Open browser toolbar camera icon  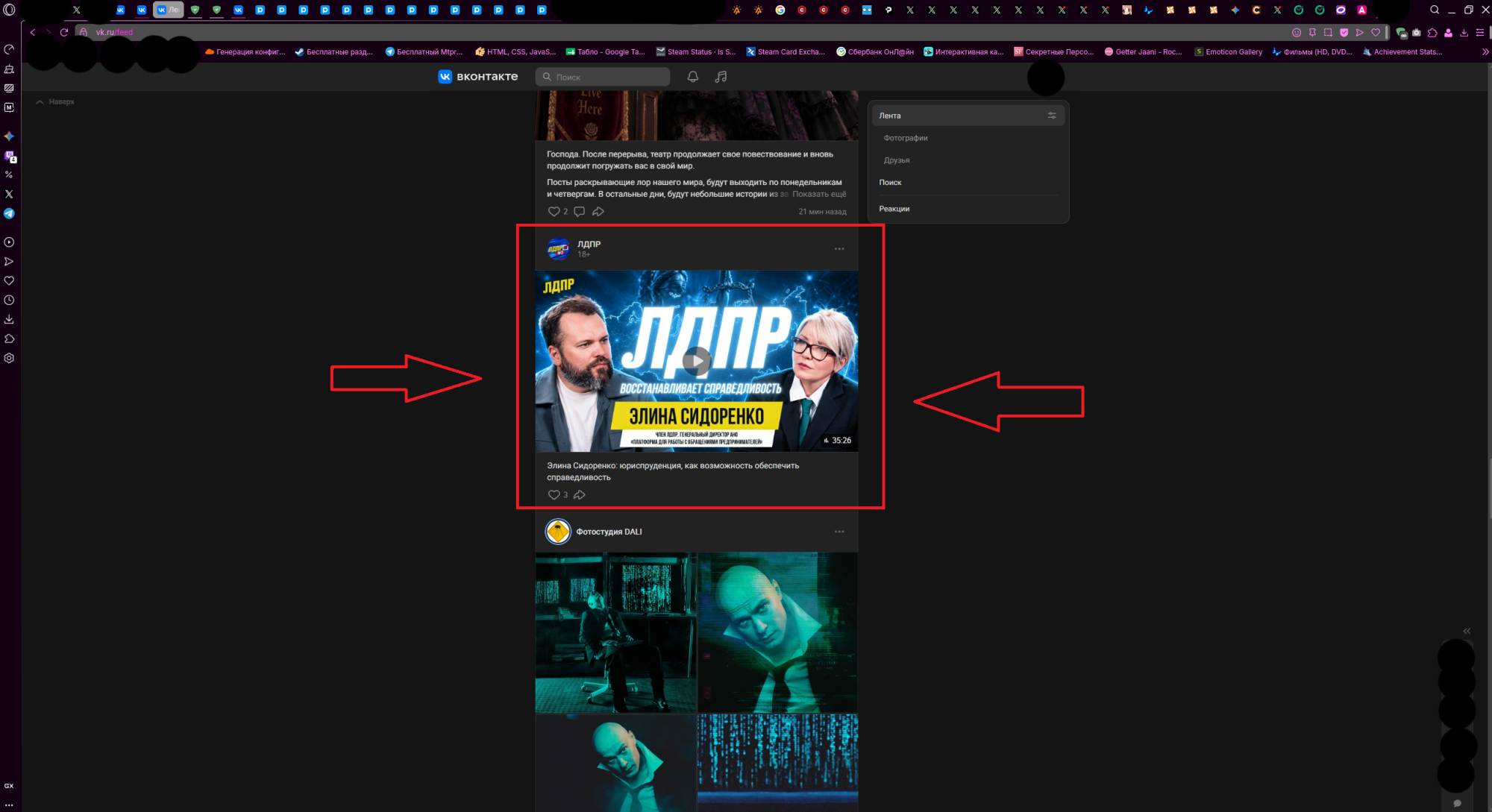coord(1417,33)
